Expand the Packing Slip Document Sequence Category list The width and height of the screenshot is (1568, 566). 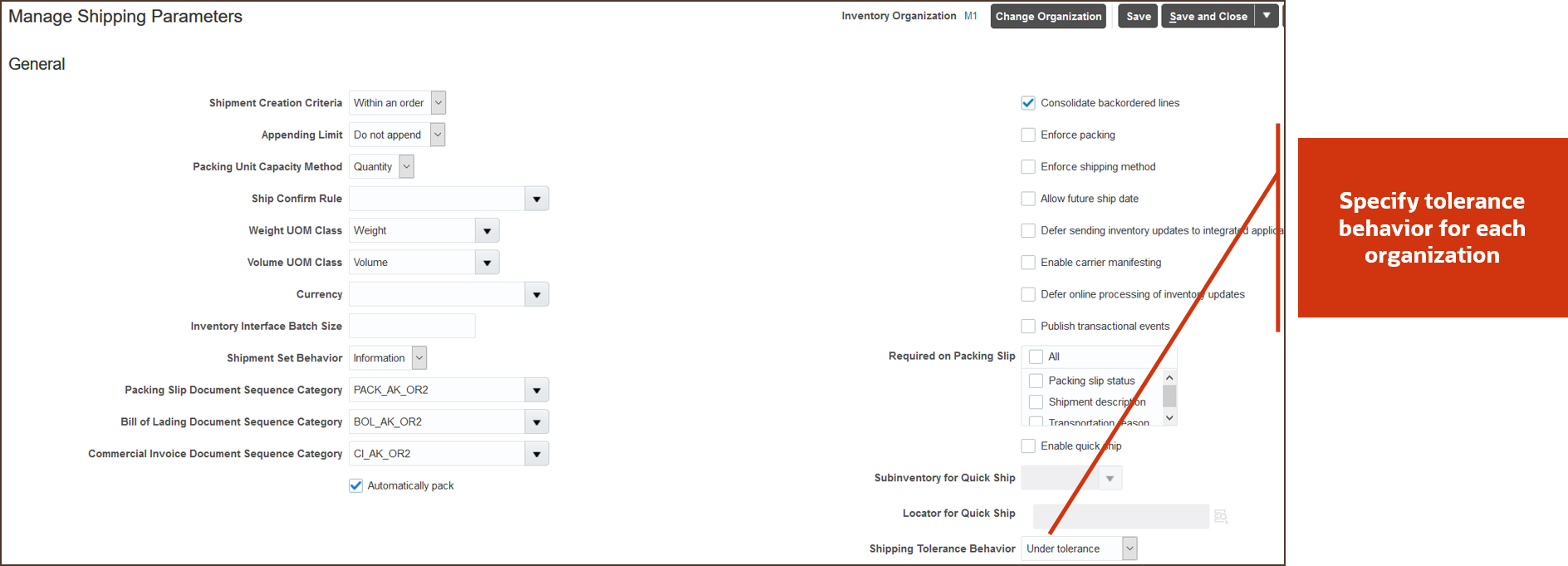click(x=537, y=391)
